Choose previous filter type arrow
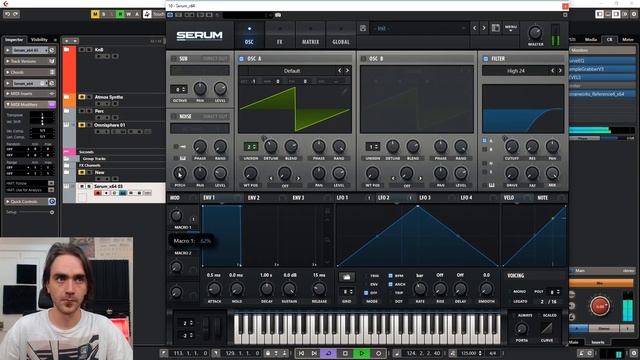The width and height of the screenshot is (640, 360). (x=553, y=71)
